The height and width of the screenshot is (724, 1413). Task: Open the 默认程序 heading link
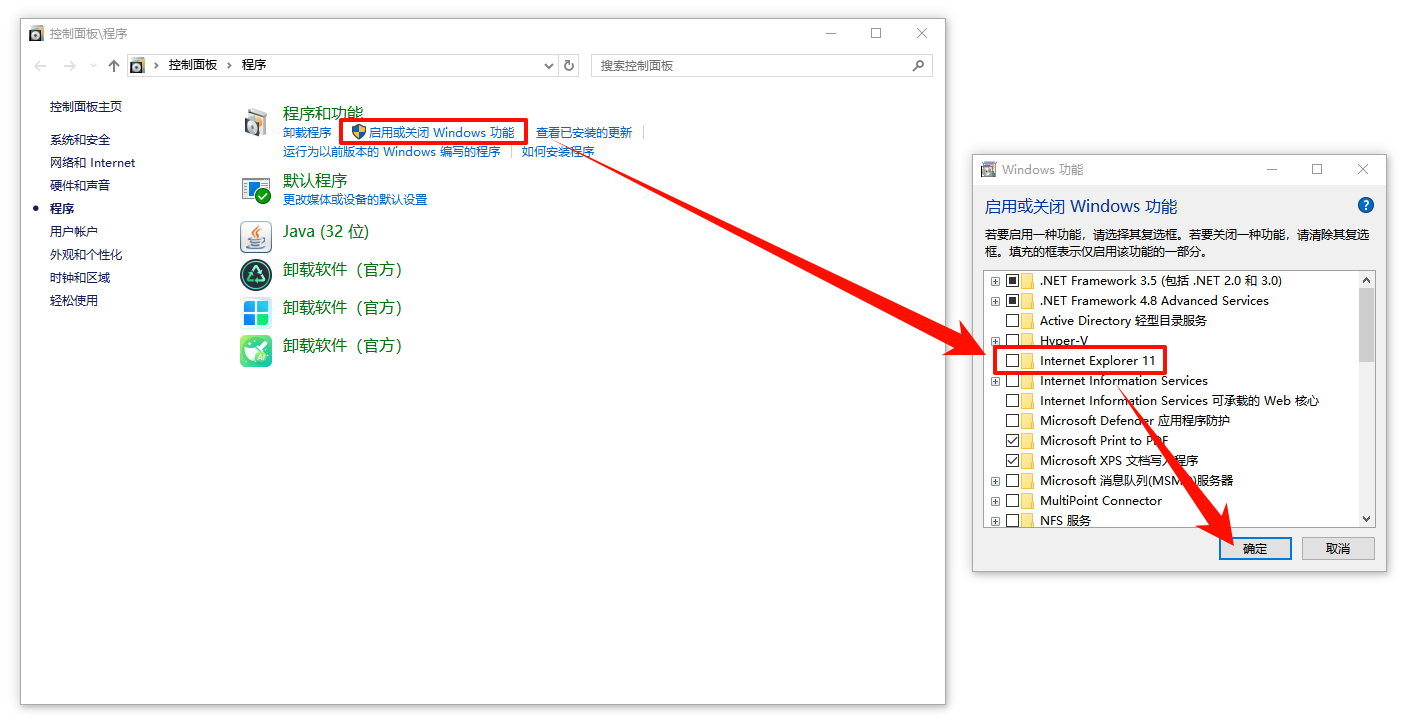(x=315, y=181)
